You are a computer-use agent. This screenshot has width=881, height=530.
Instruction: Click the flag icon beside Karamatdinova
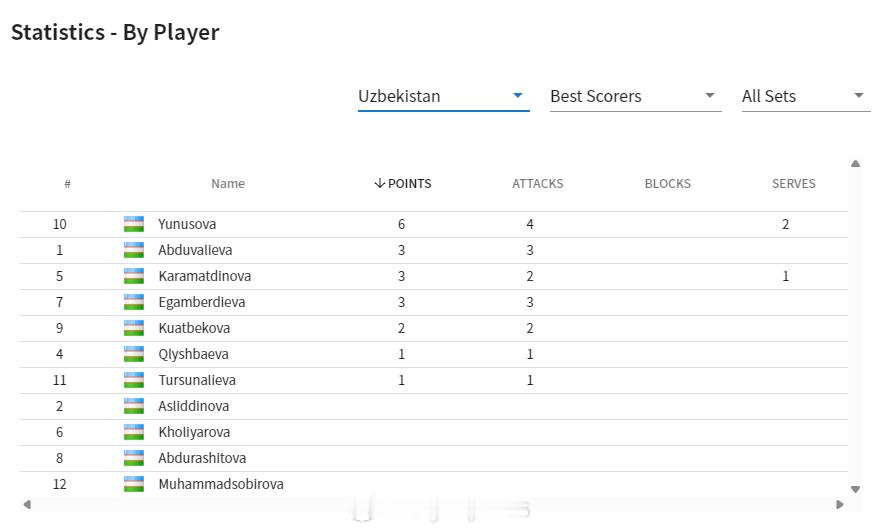[x=133, y=276]
